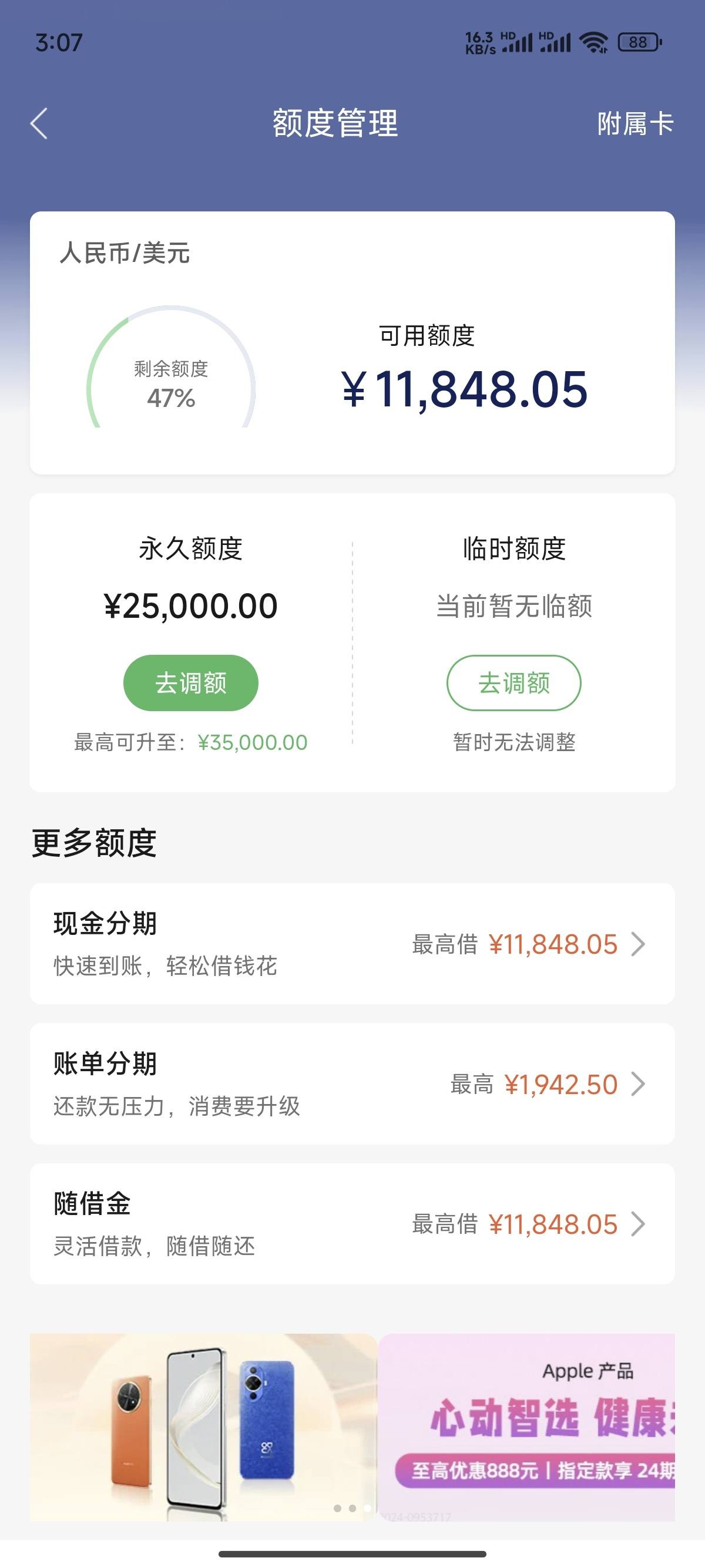Open the Huawei phones promotional banner
Image resolution: width=705 pixels, height=1568 pixels.
coord(203,1427)
